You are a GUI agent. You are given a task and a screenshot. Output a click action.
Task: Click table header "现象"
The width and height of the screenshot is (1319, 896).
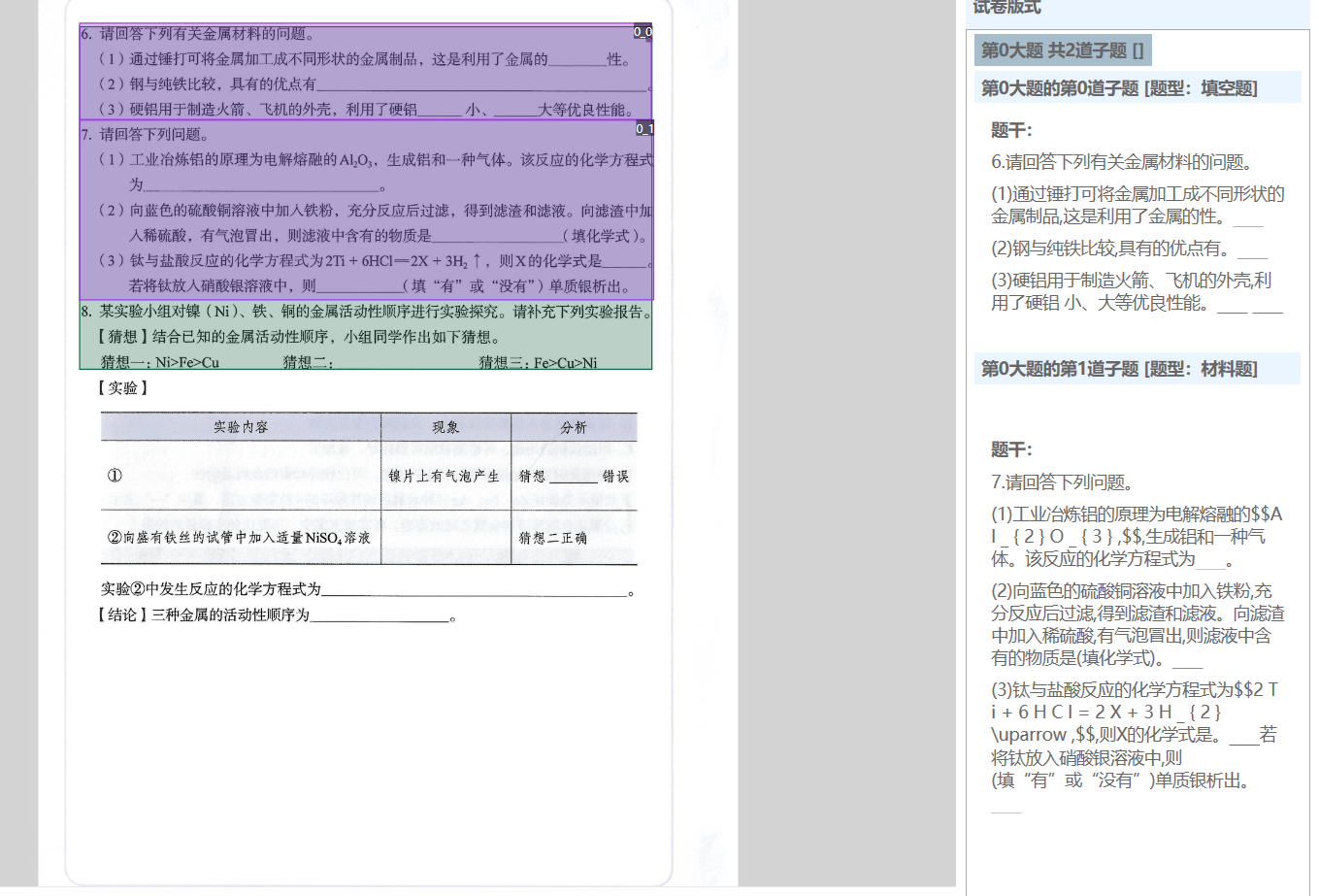(x=445, y=427)
